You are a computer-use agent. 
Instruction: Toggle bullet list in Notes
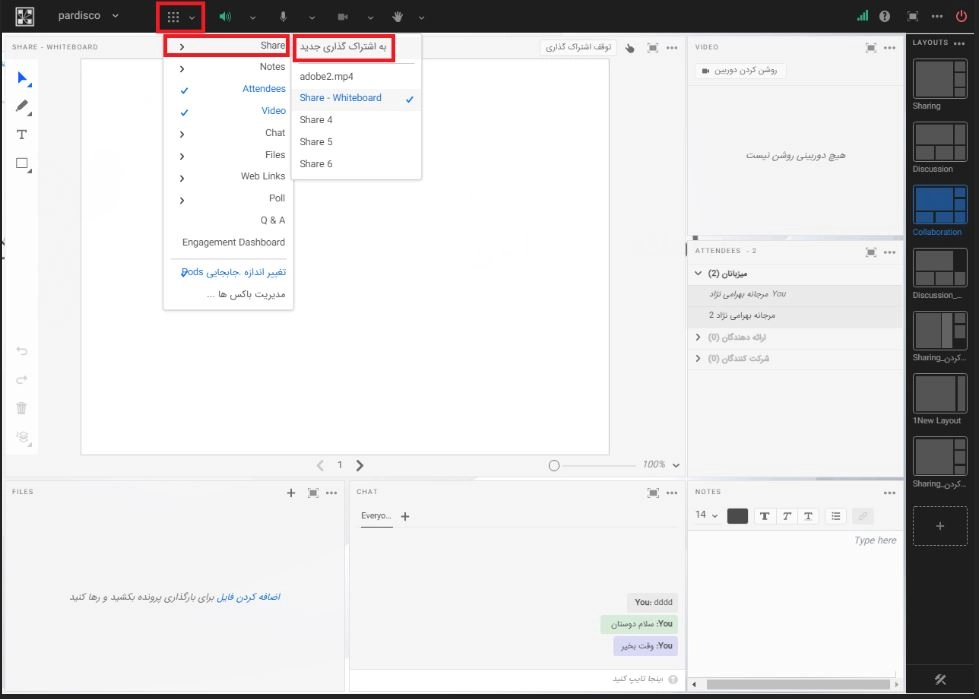[835, 516]
